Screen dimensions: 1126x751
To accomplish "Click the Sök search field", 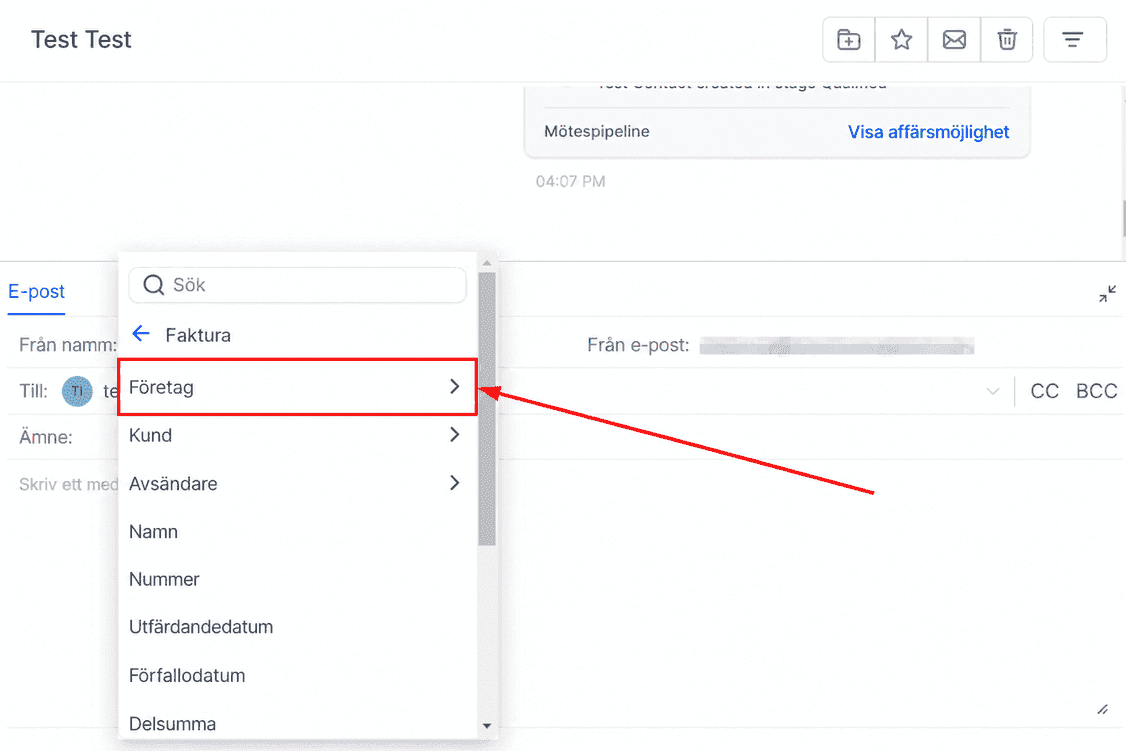I will click(x=297, y=285).
